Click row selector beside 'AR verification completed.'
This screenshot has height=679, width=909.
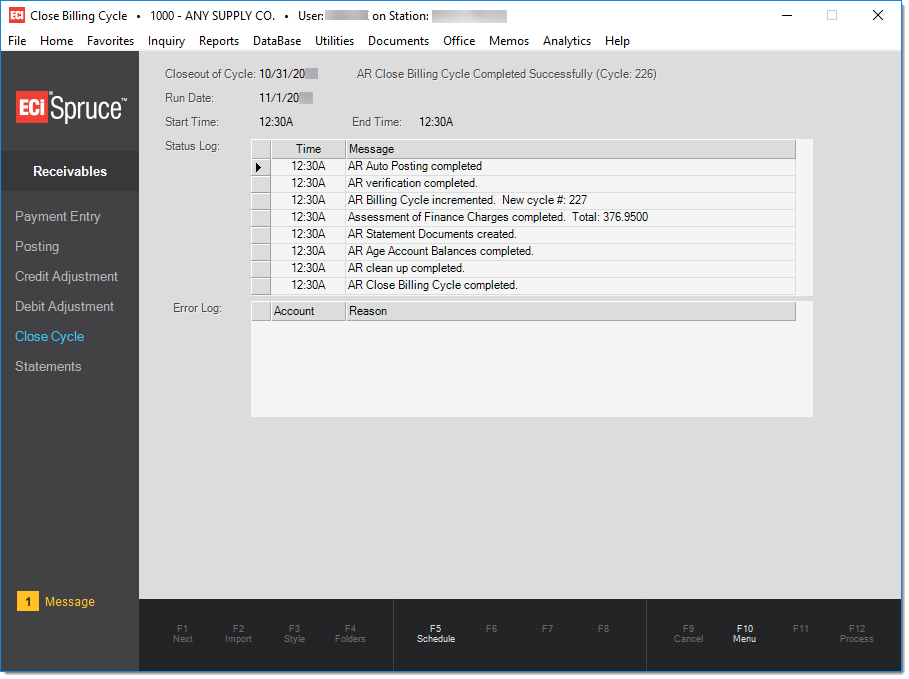pos(261,184)
